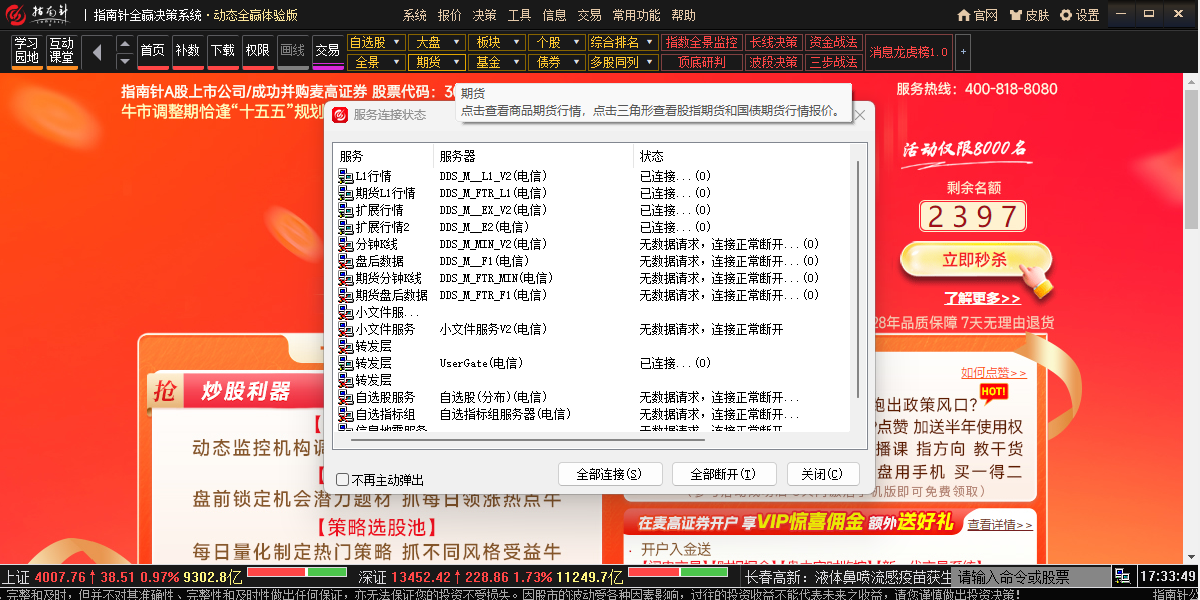Click the plus button after 消息龙虎榜

point(963,52)
